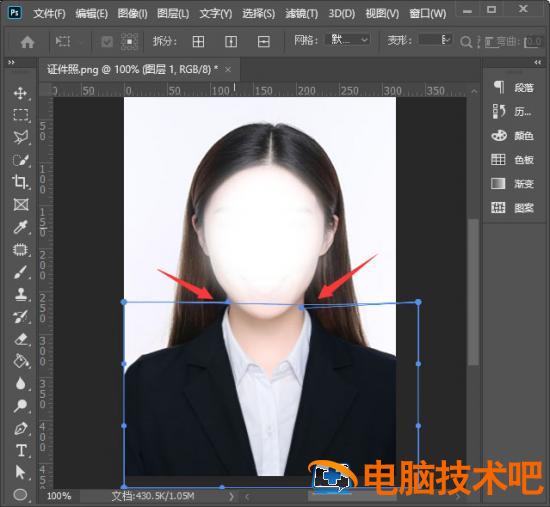Select the Pen tool
This screenshot has height=507, width=550.
pyautogui.click(x=20, y=428)
